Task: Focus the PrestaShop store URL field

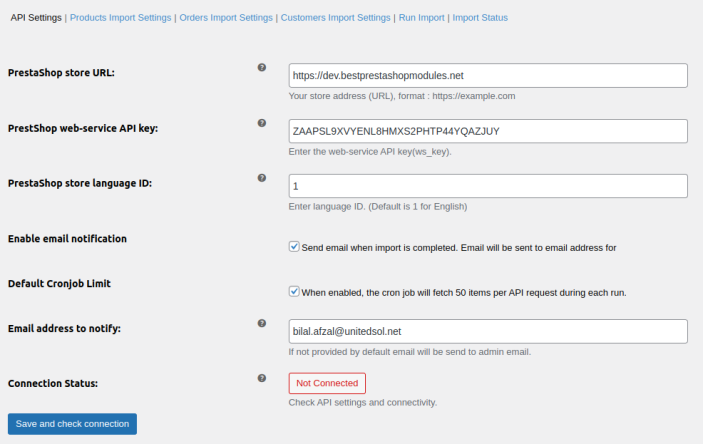Action: click(x=487, y=76)
